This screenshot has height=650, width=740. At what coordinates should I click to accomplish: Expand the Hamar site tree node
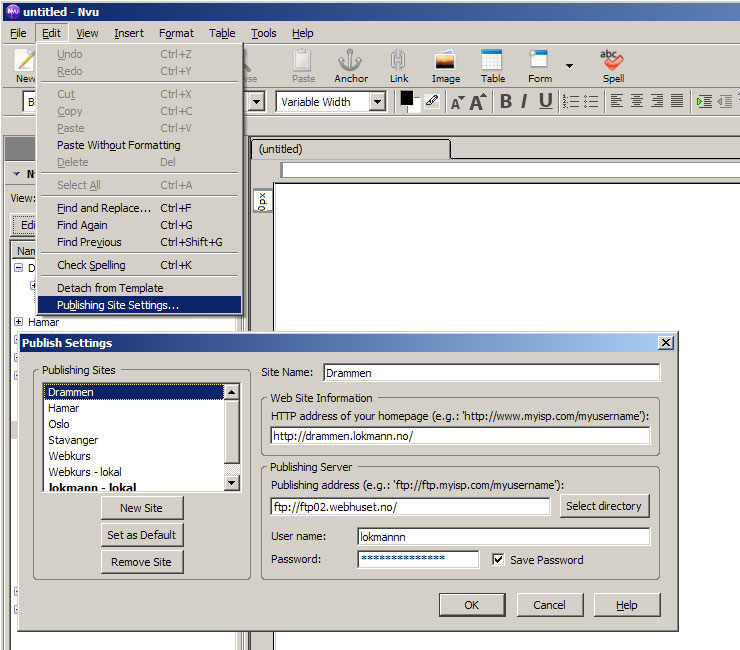point(19,322)
